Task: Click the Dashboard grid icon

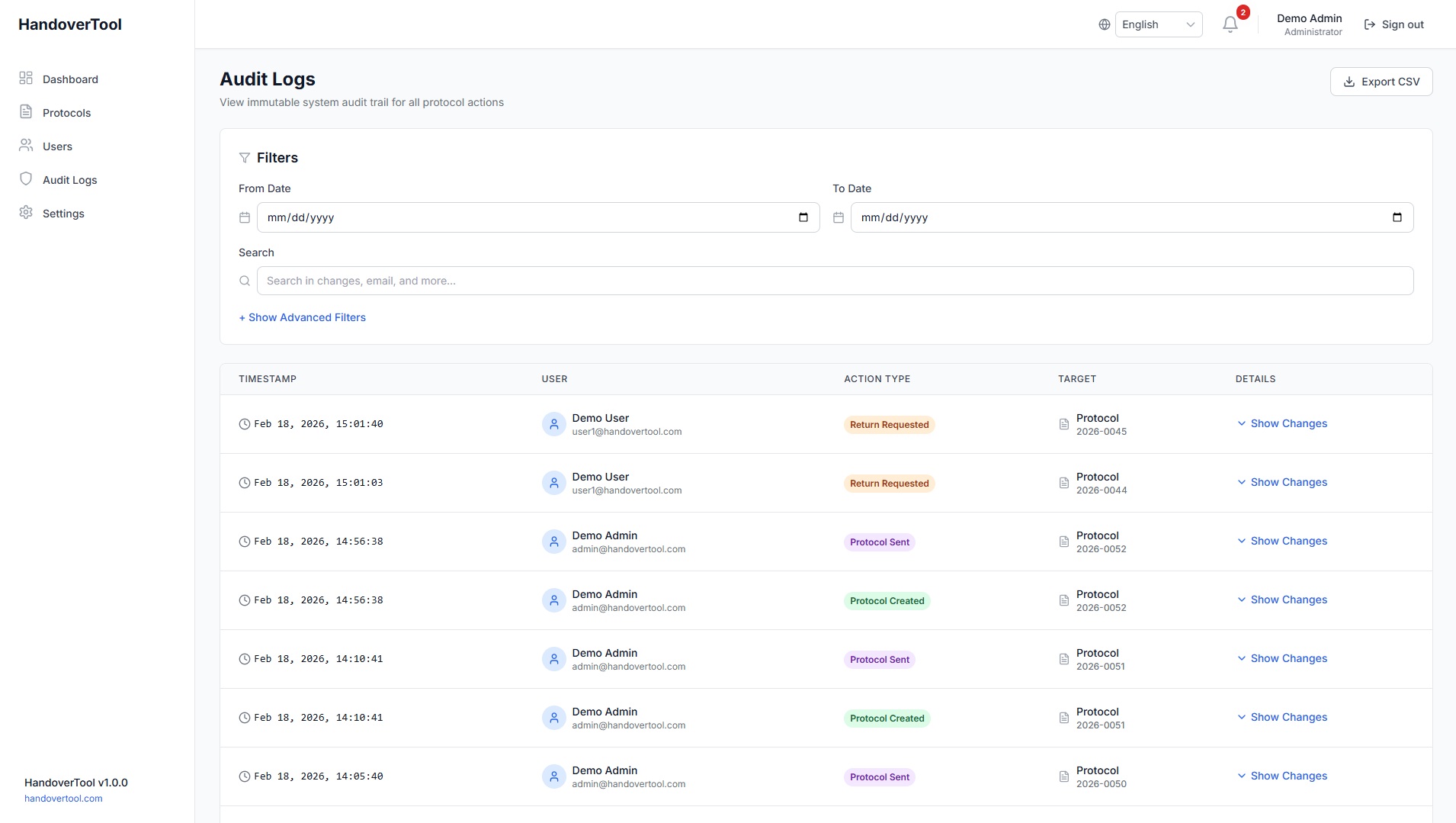Action: [26, 78]
